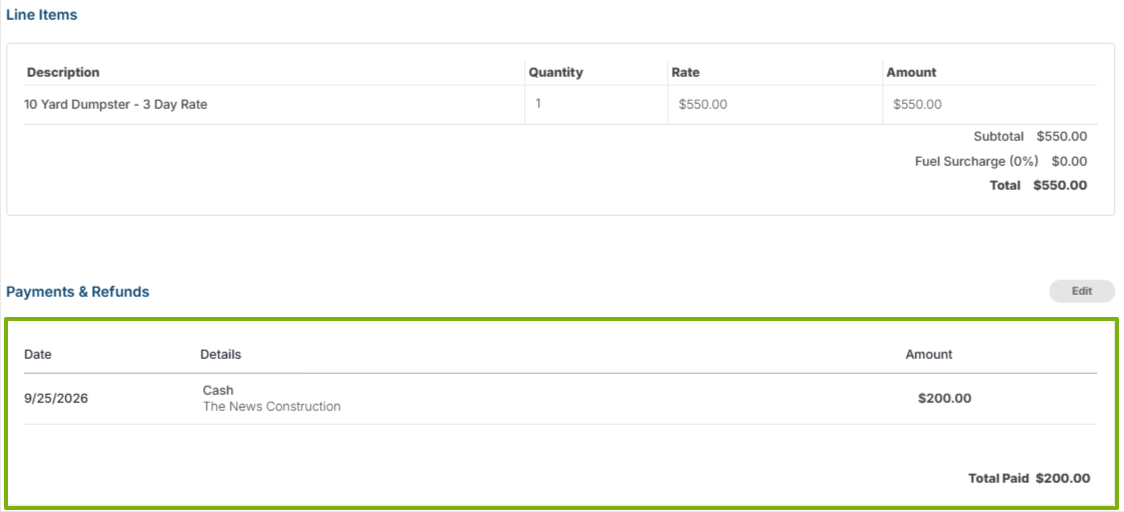Click the $550.00 line amount field

pos(989,105)
